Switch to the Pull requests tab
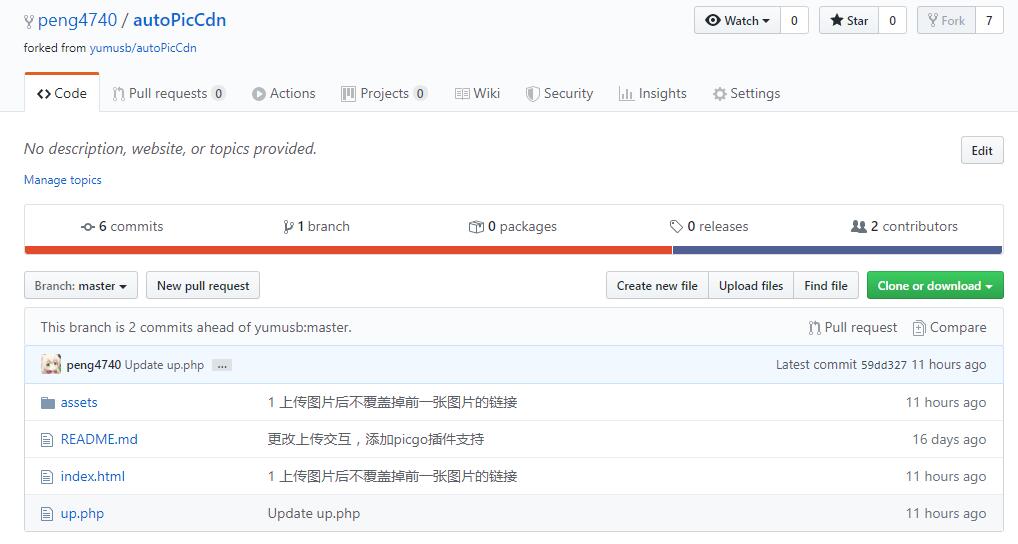 [x=169, y=93]
